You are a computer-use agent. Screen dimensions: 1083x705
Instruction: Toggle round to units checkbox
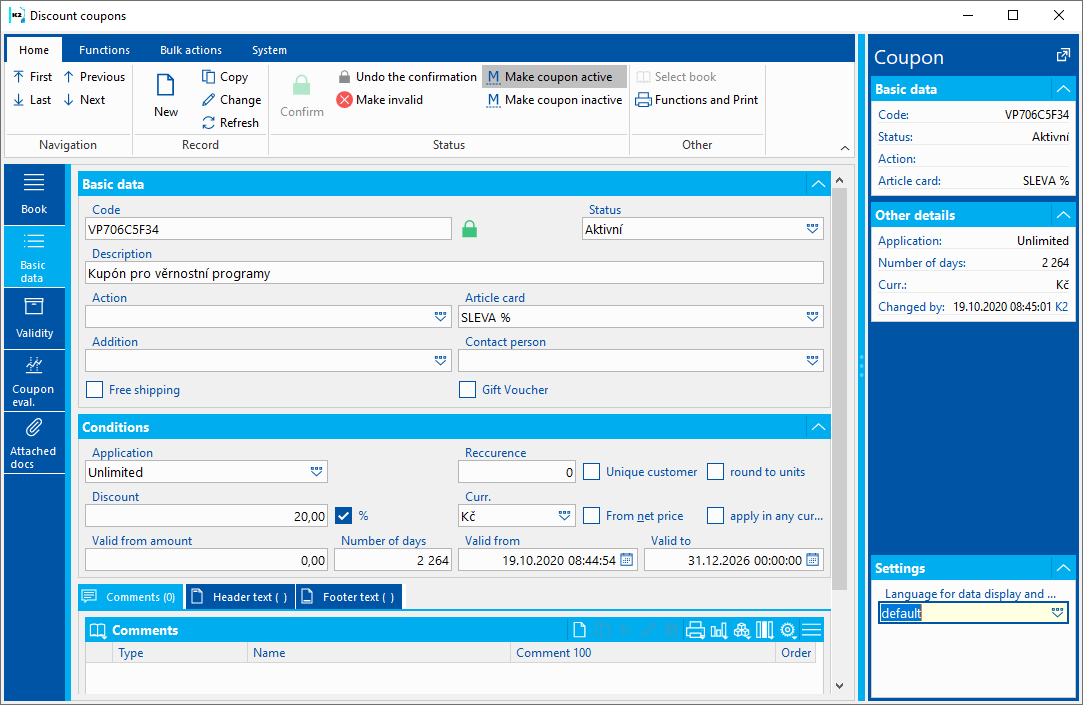[716, 472]
